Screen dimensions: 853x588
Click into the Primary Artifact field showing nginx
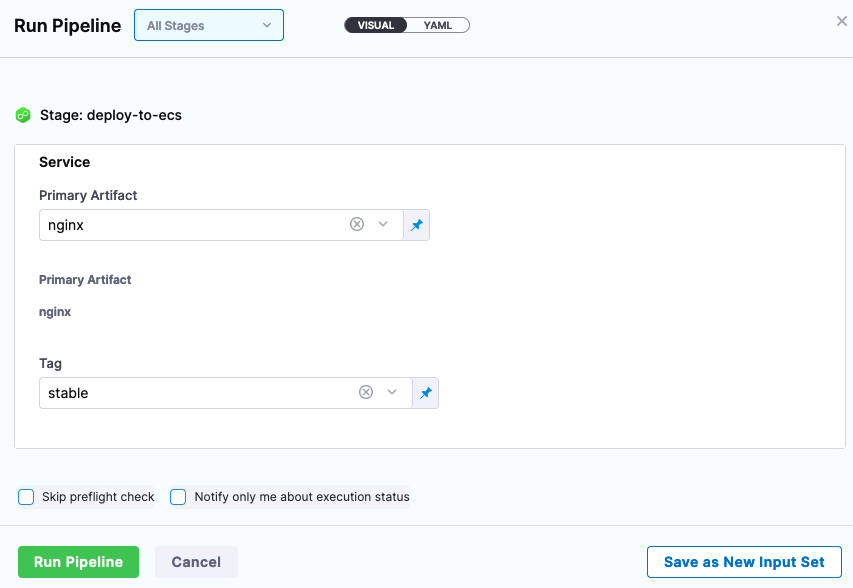coord(190,225)
